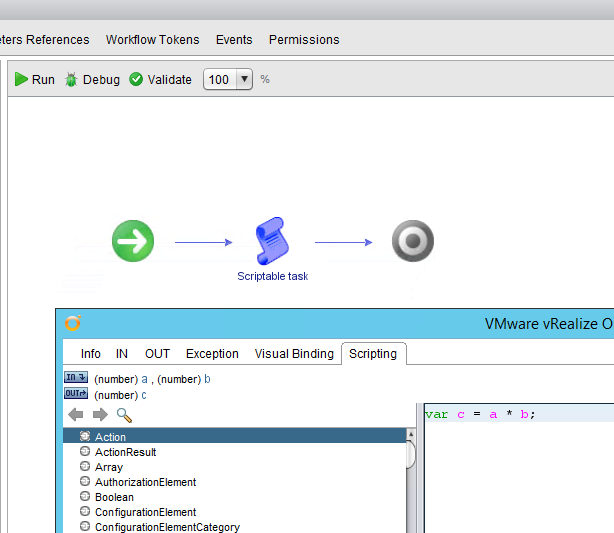The image size is (614, 533).
Task: Click the icon beside Boolean entry
Action: pos(85,496)
